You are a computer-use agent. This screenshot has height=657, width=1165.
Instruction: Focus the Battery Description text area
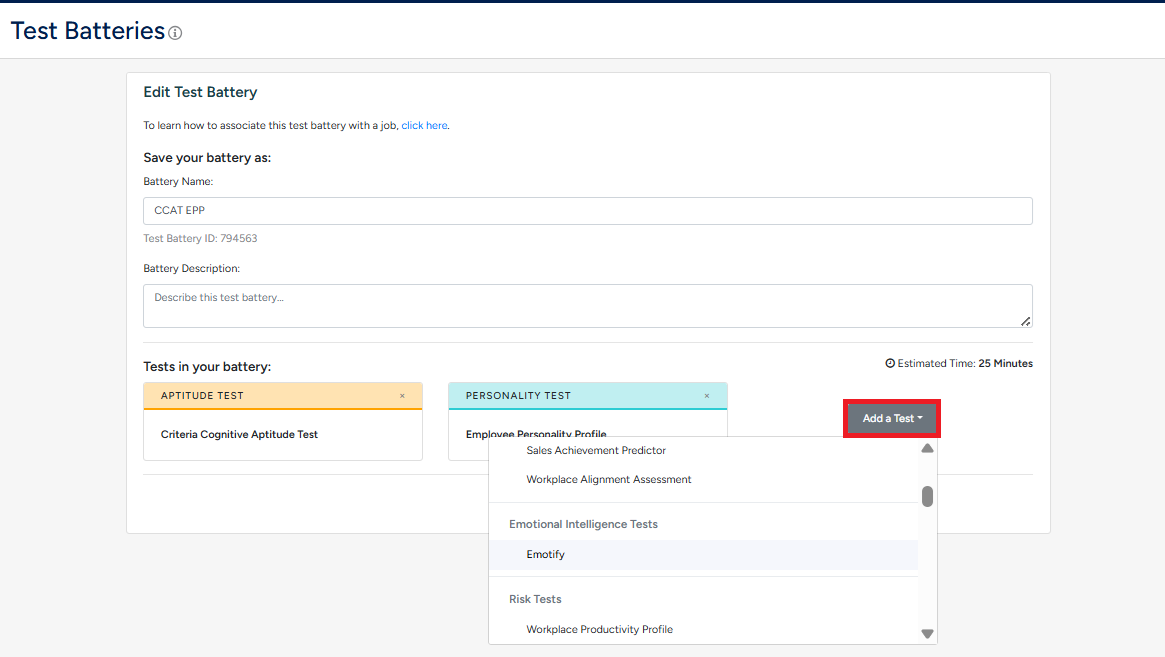coord(588,306)
